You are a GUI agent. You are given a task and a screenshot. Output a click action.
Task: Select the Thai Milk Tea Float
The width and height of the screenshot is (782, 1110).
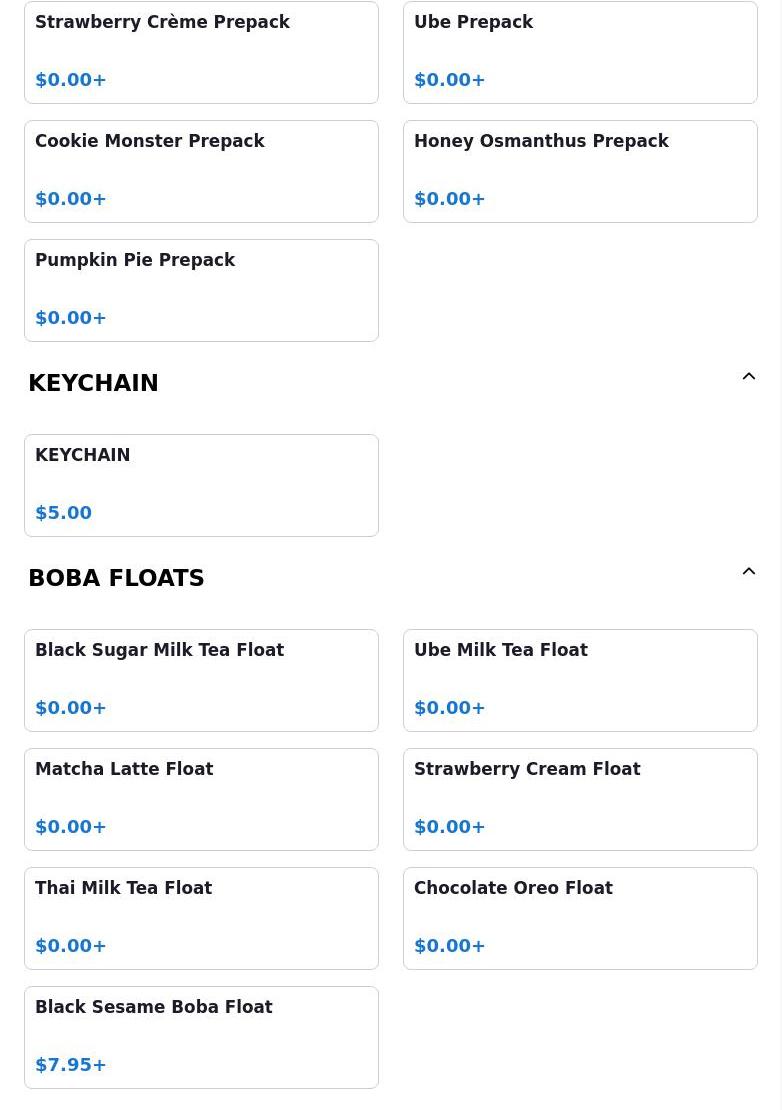coord(201,918)
